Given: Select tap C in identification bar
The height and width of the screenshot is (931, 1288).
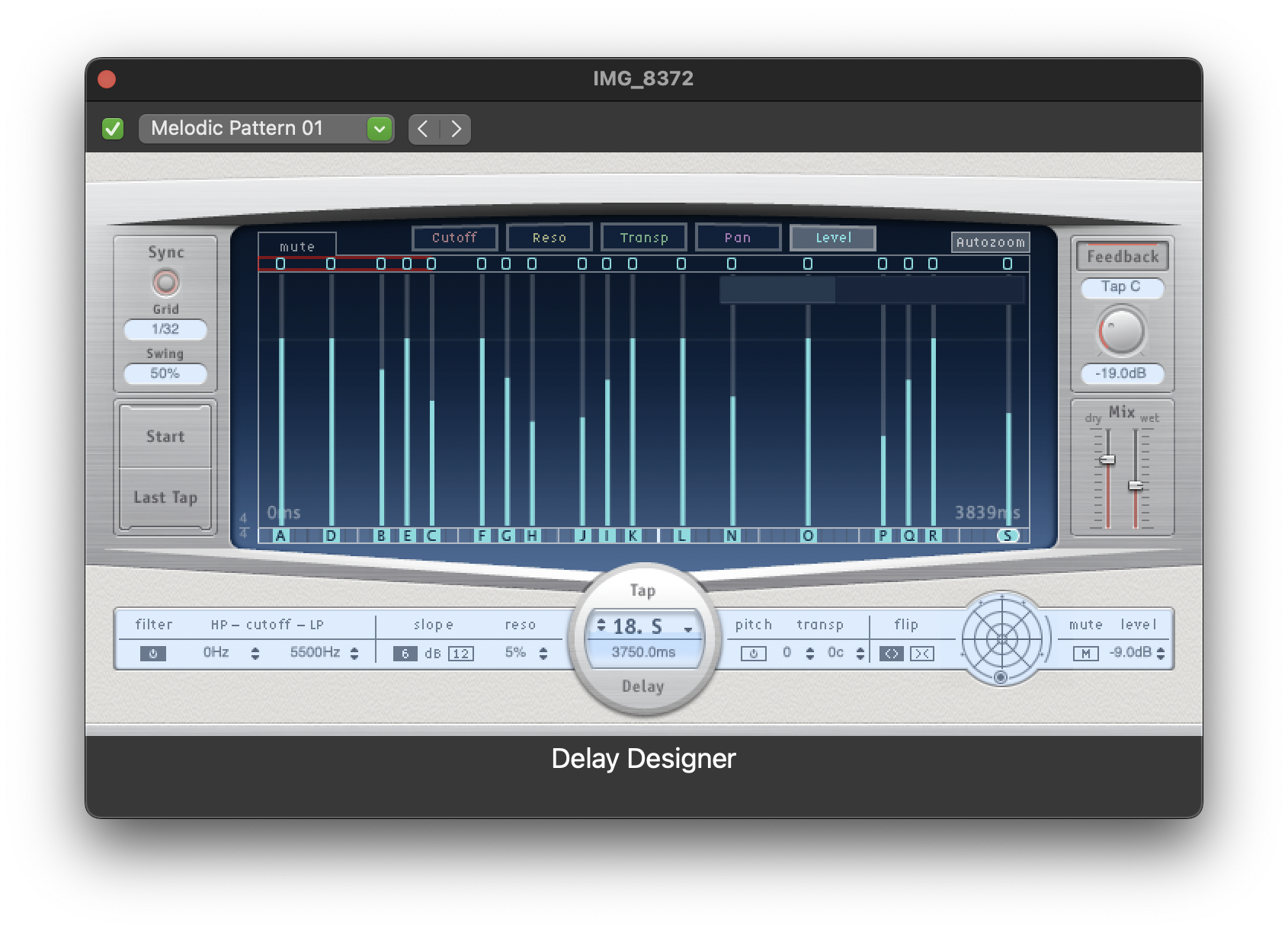Looking at the screenshot, I should click(x=432, y=536).
